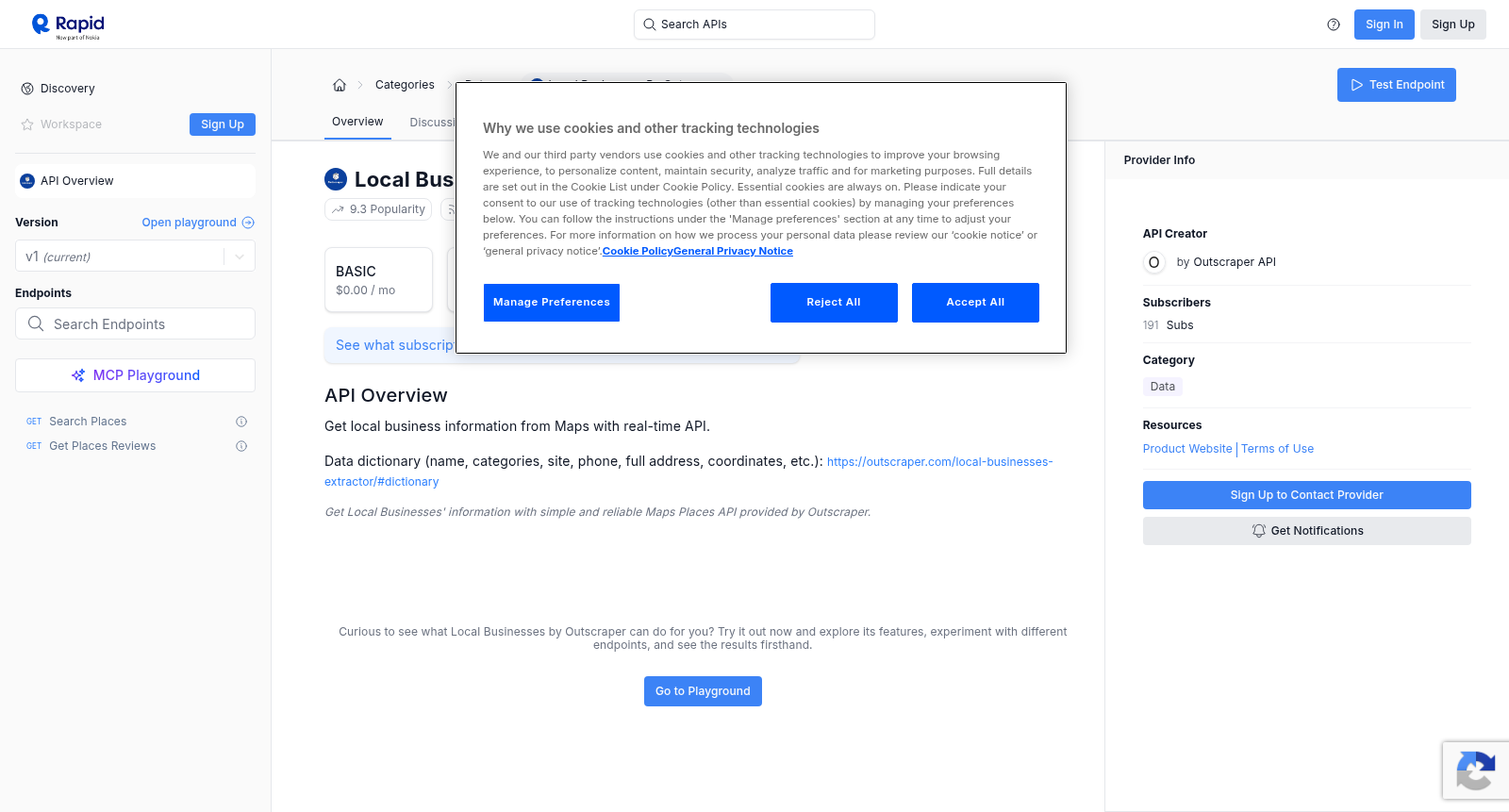Open the Product Website link
This screenshot has height=812, width=1509.
(1187, 449)
